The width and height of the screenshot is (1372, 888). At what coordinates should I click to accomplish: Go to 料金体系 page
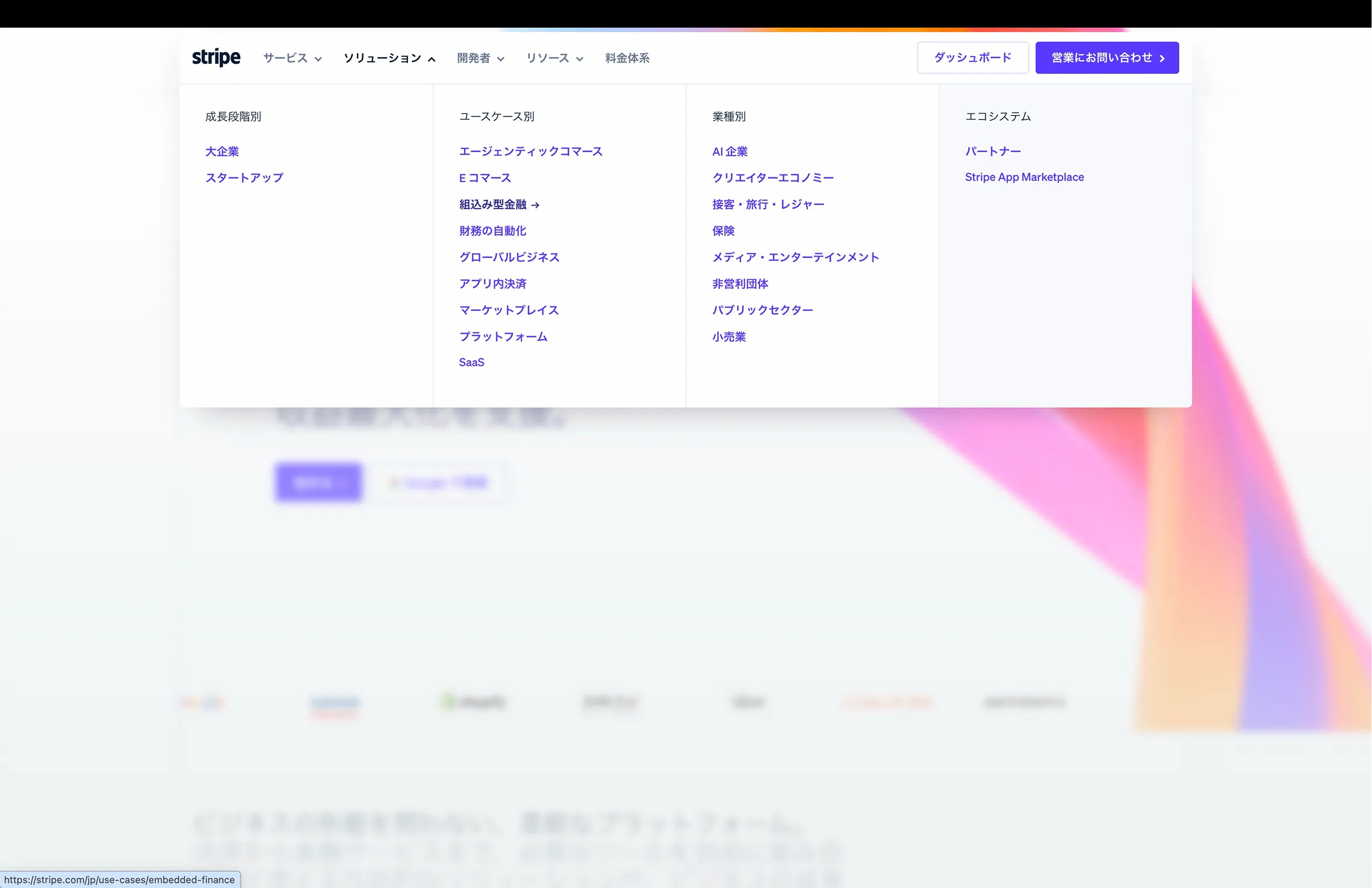(x=627, y=58)
